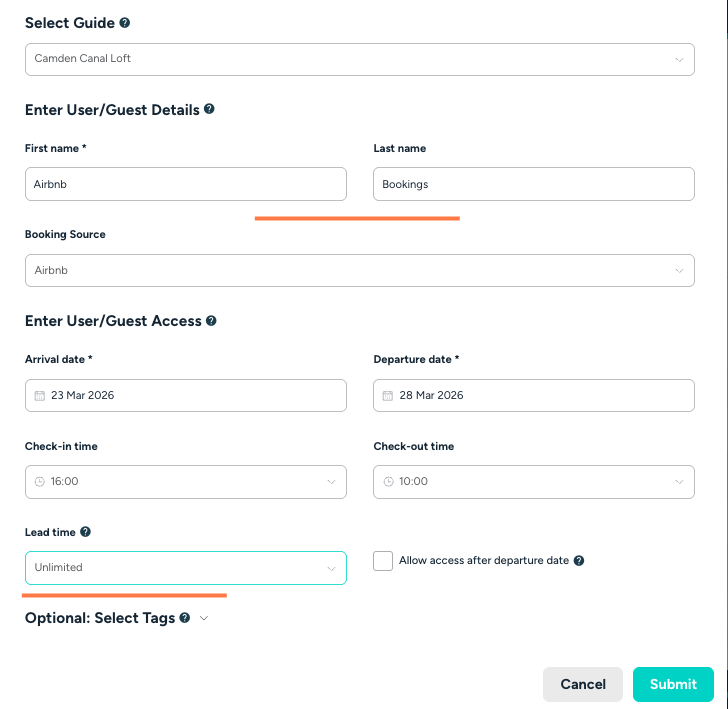Click help icon next to Select Guide
This screenshot has height=709, width=728.
point(125,23)
